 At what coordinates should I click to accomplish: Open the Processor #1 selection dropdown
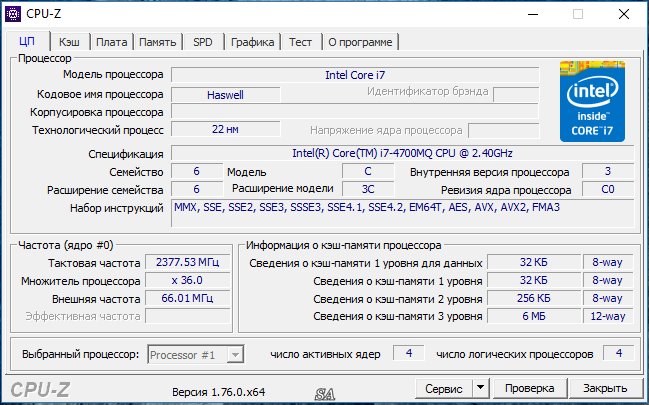pos(195,354)
